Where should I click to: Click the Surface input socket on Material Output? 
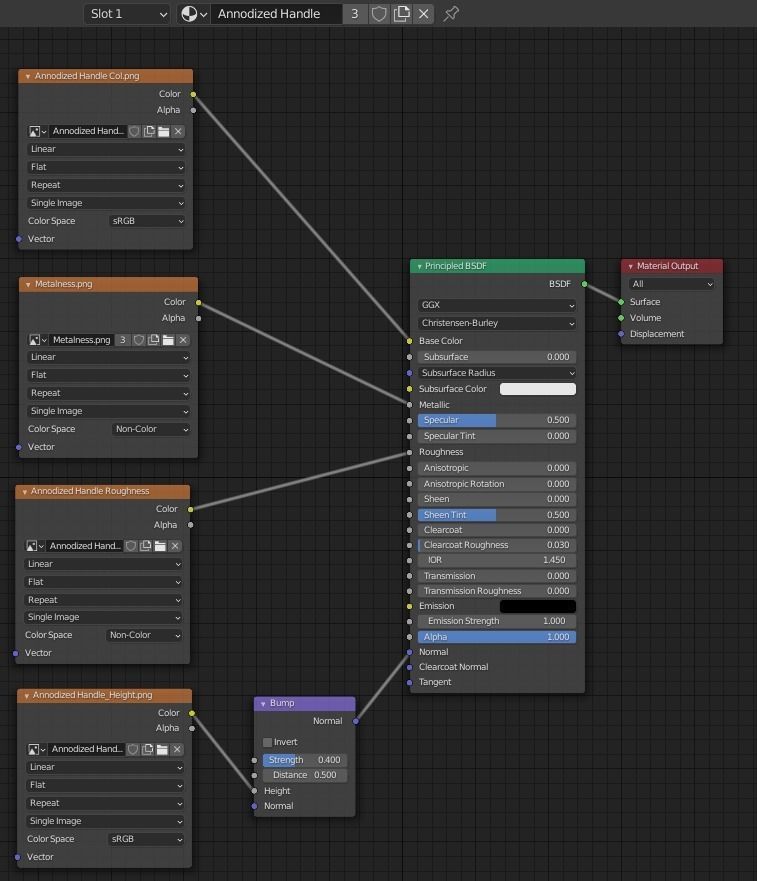[x=621, y=302]
